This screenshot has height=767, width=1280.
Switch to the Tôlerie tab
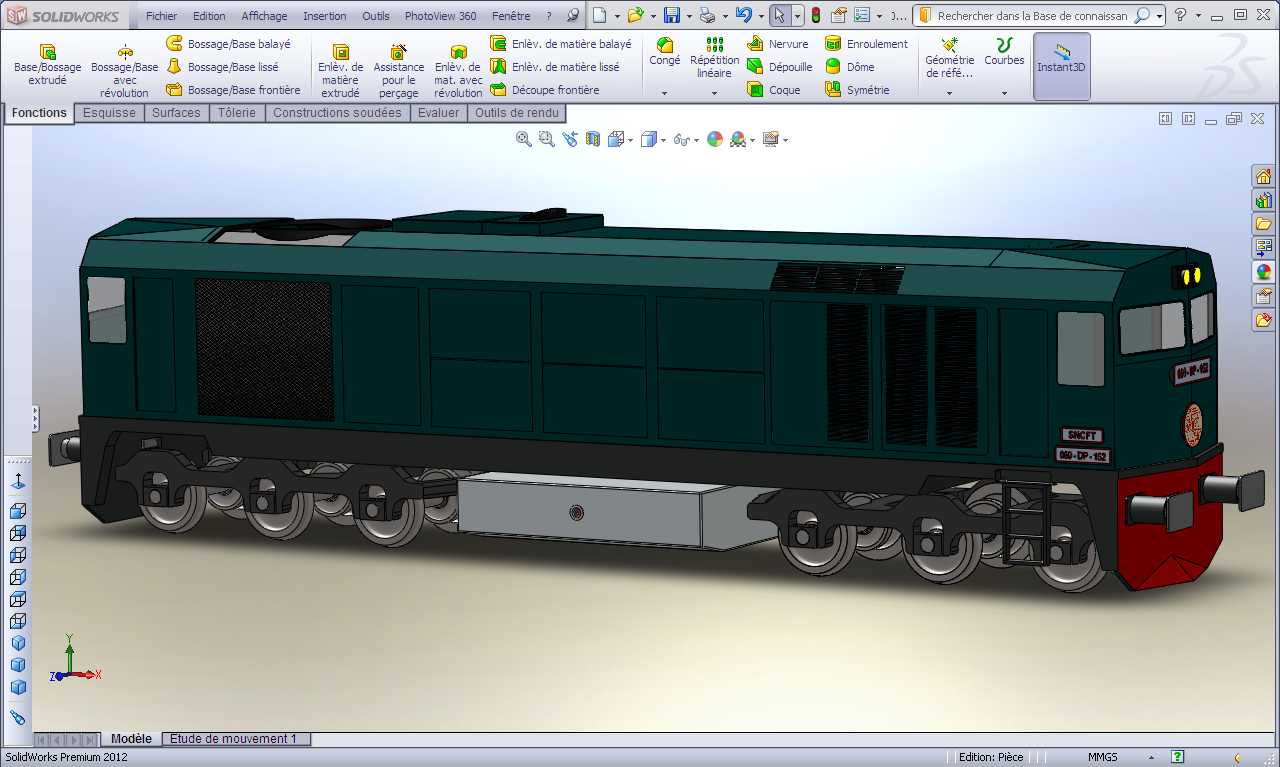click(236, 113)
